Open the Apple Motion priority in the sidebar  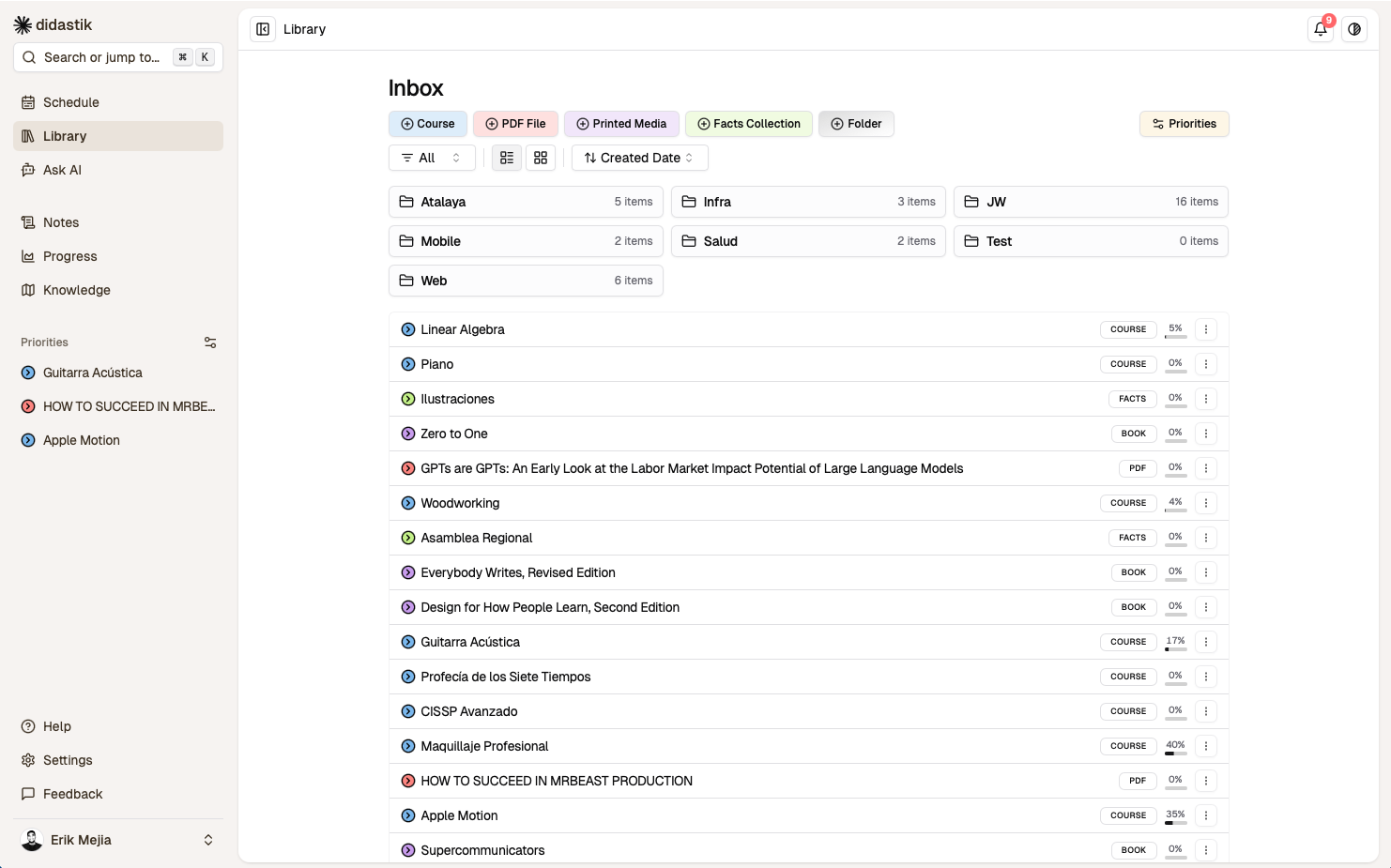118,440
